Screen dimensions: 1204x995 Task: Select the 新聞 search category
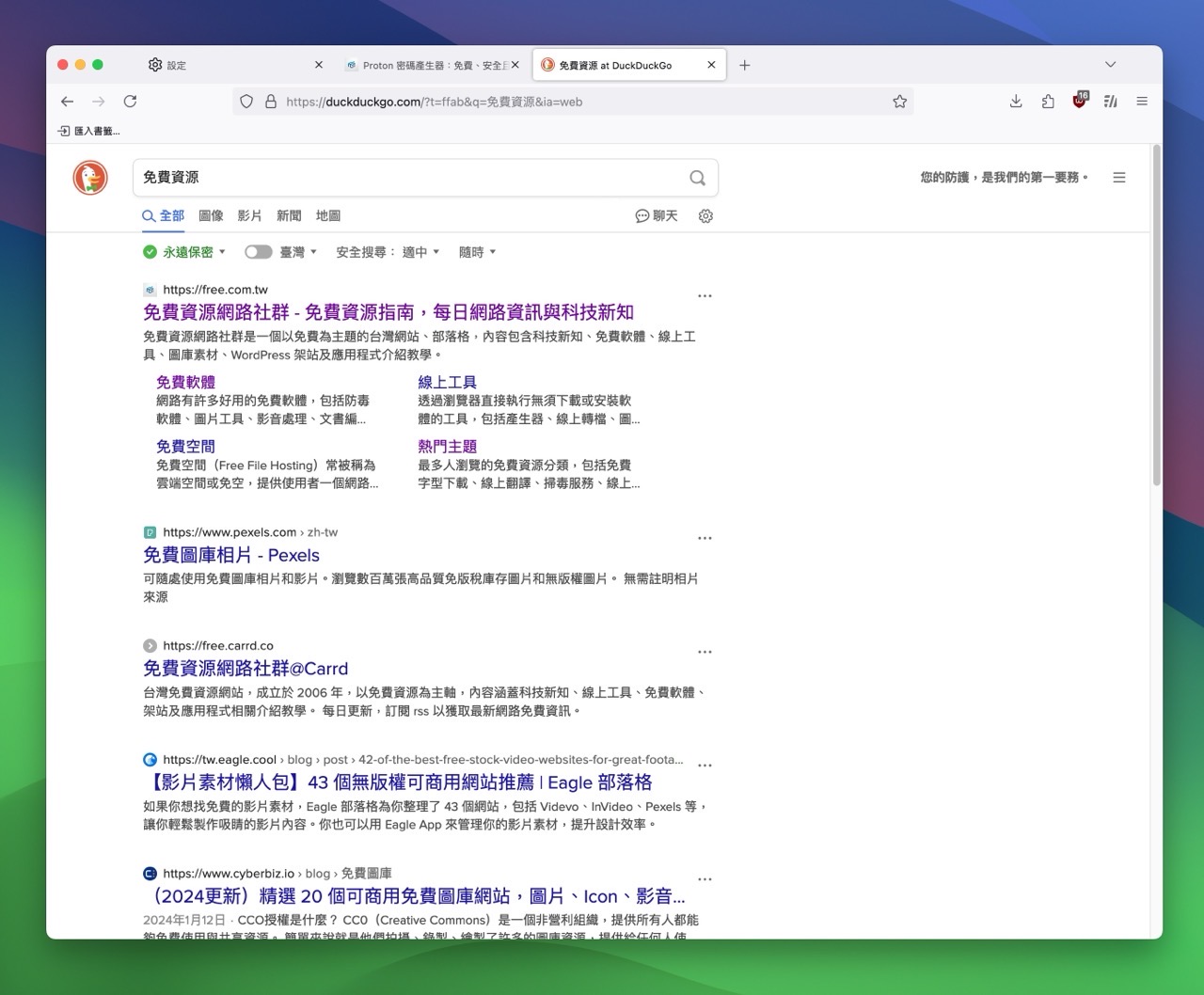(x=289, y=216)
